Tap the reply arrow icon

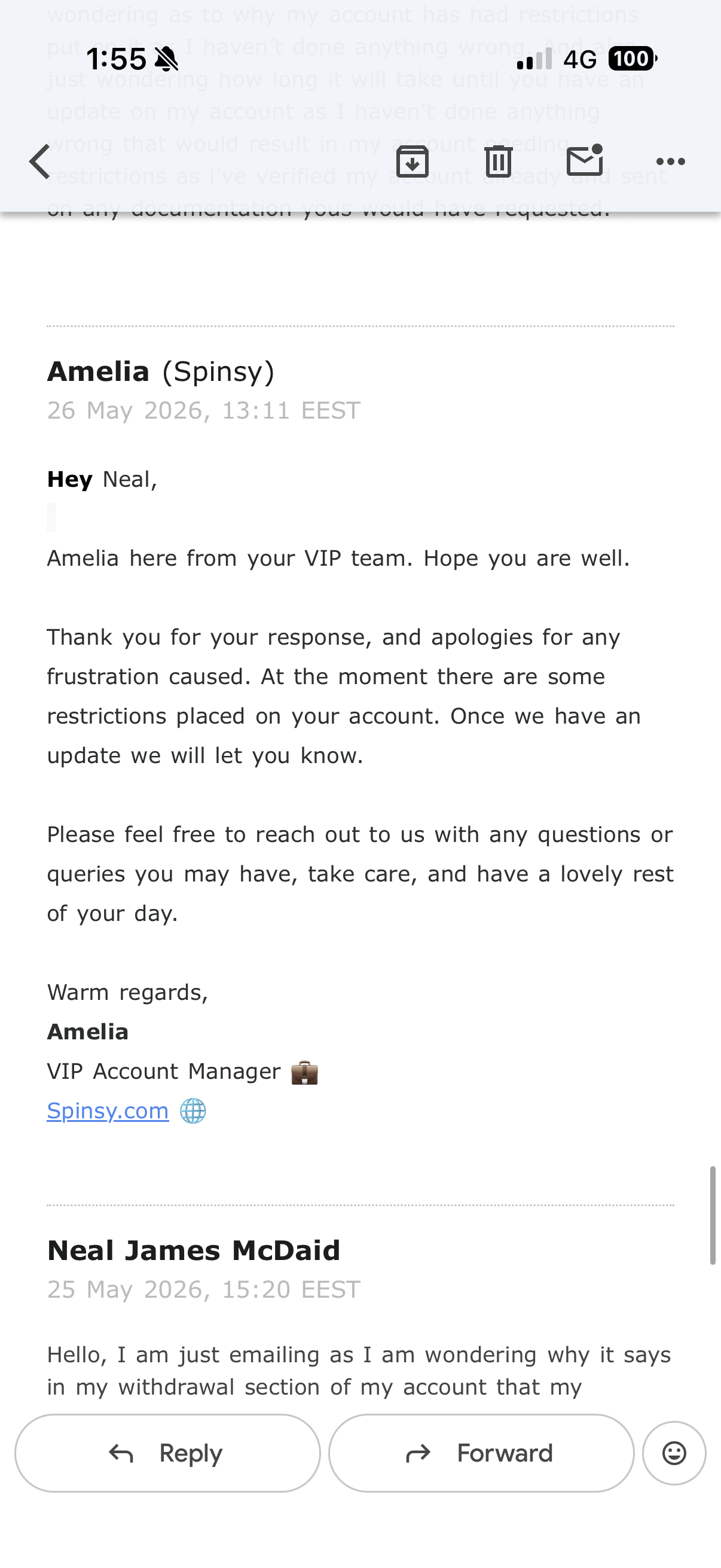click(121, 1454)
